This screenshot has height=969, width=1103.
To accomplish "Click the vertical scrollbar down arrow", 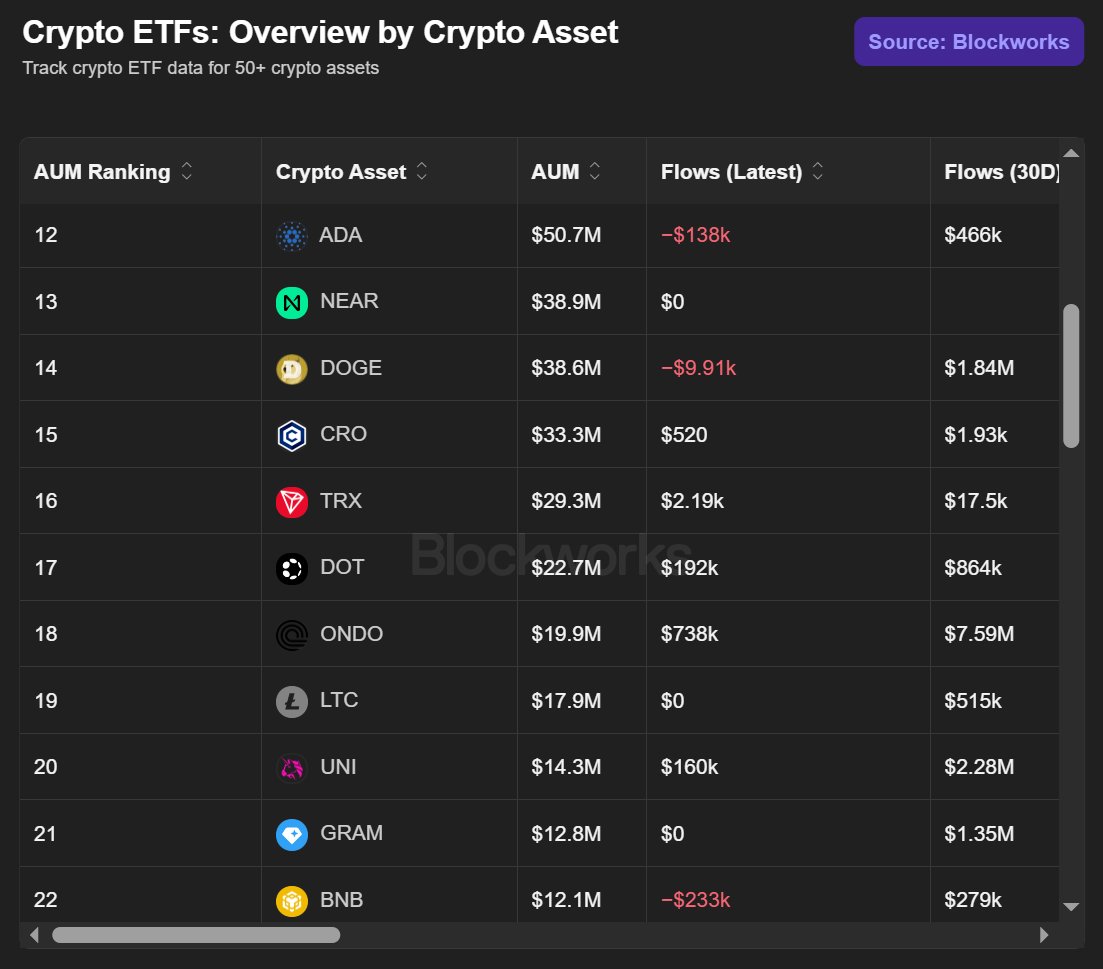I will point(1071,907).
